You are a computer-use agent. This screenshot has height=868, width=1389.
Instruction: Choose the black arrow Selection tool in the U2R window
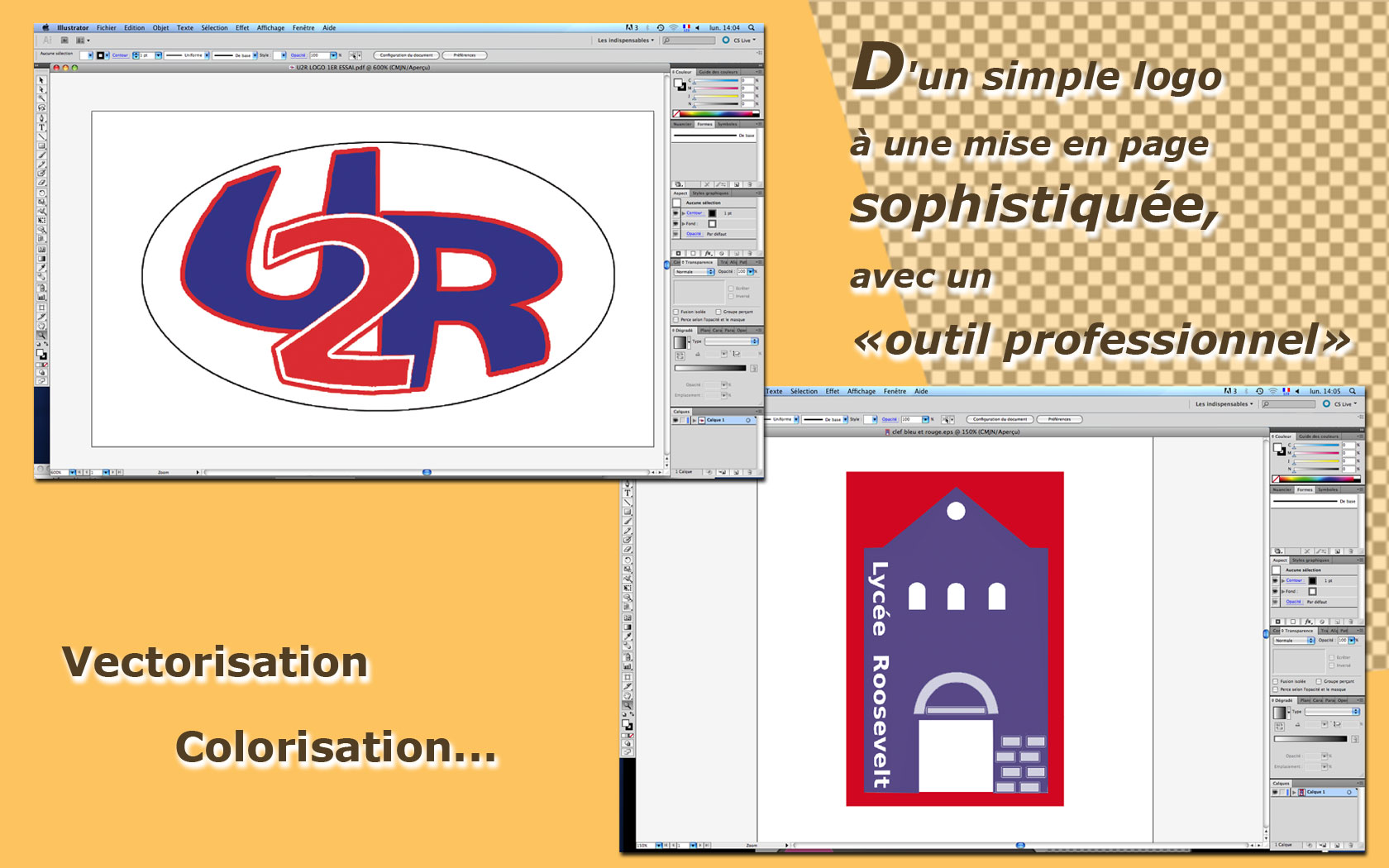(41, 81)
